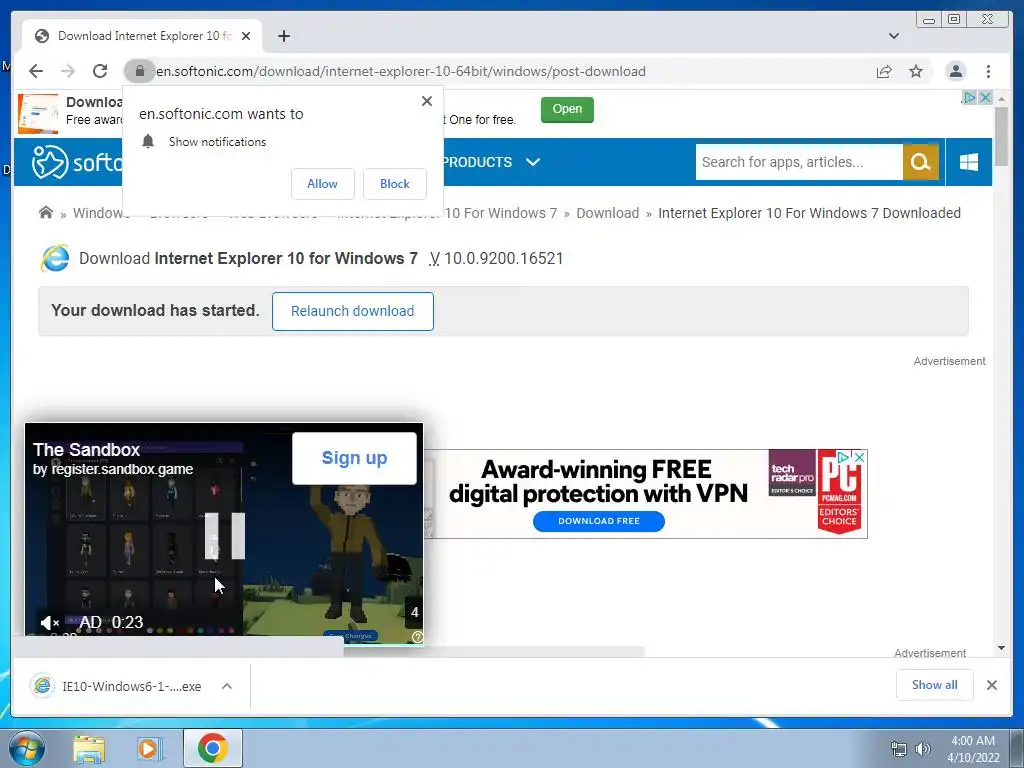This screenshot has height=768, width=1024.
Task: Click the green Open ad button
Action: point(567,109)
